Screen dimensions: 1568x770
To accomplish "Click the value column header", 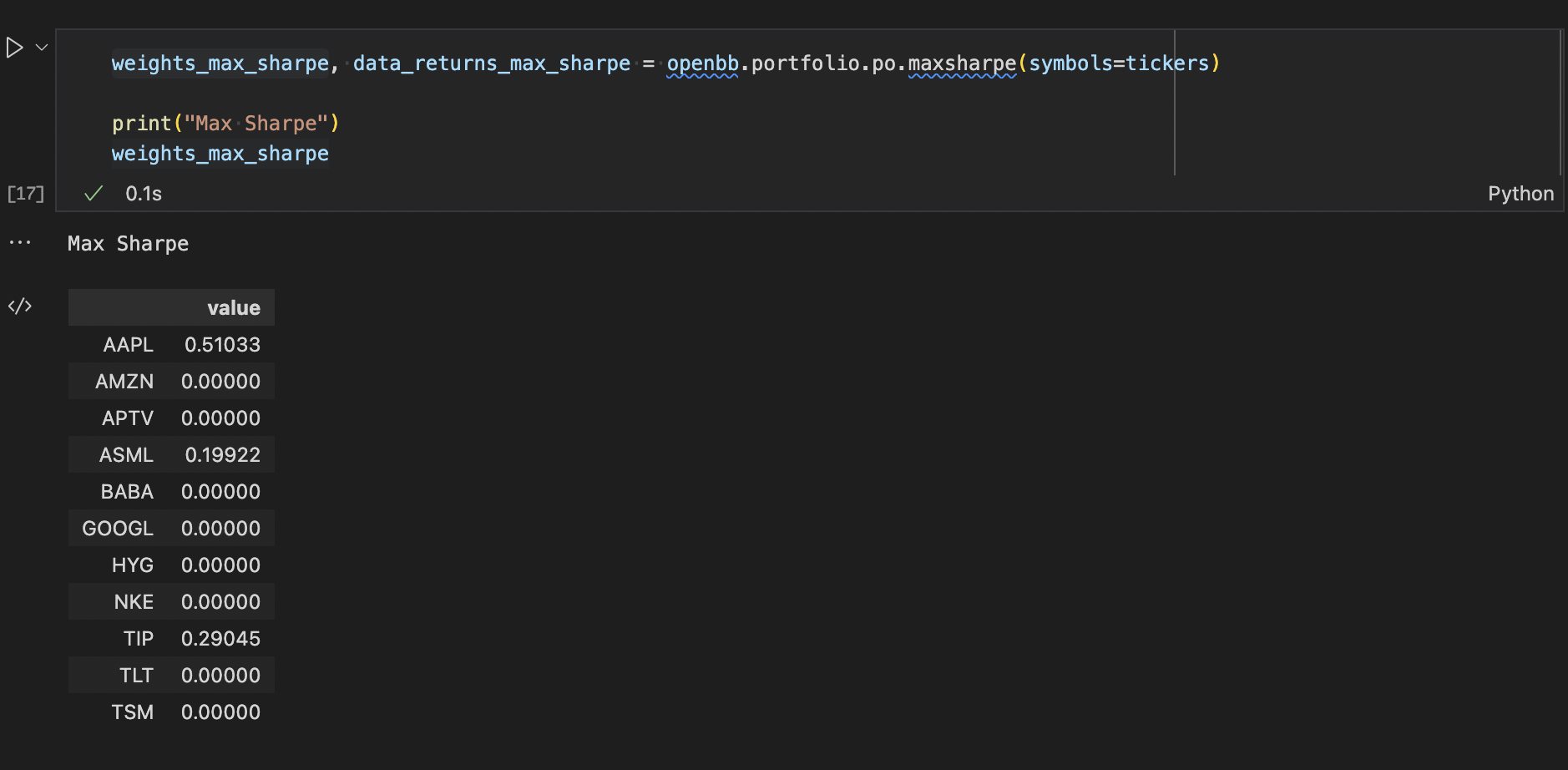I will click(x=232, y=306).
